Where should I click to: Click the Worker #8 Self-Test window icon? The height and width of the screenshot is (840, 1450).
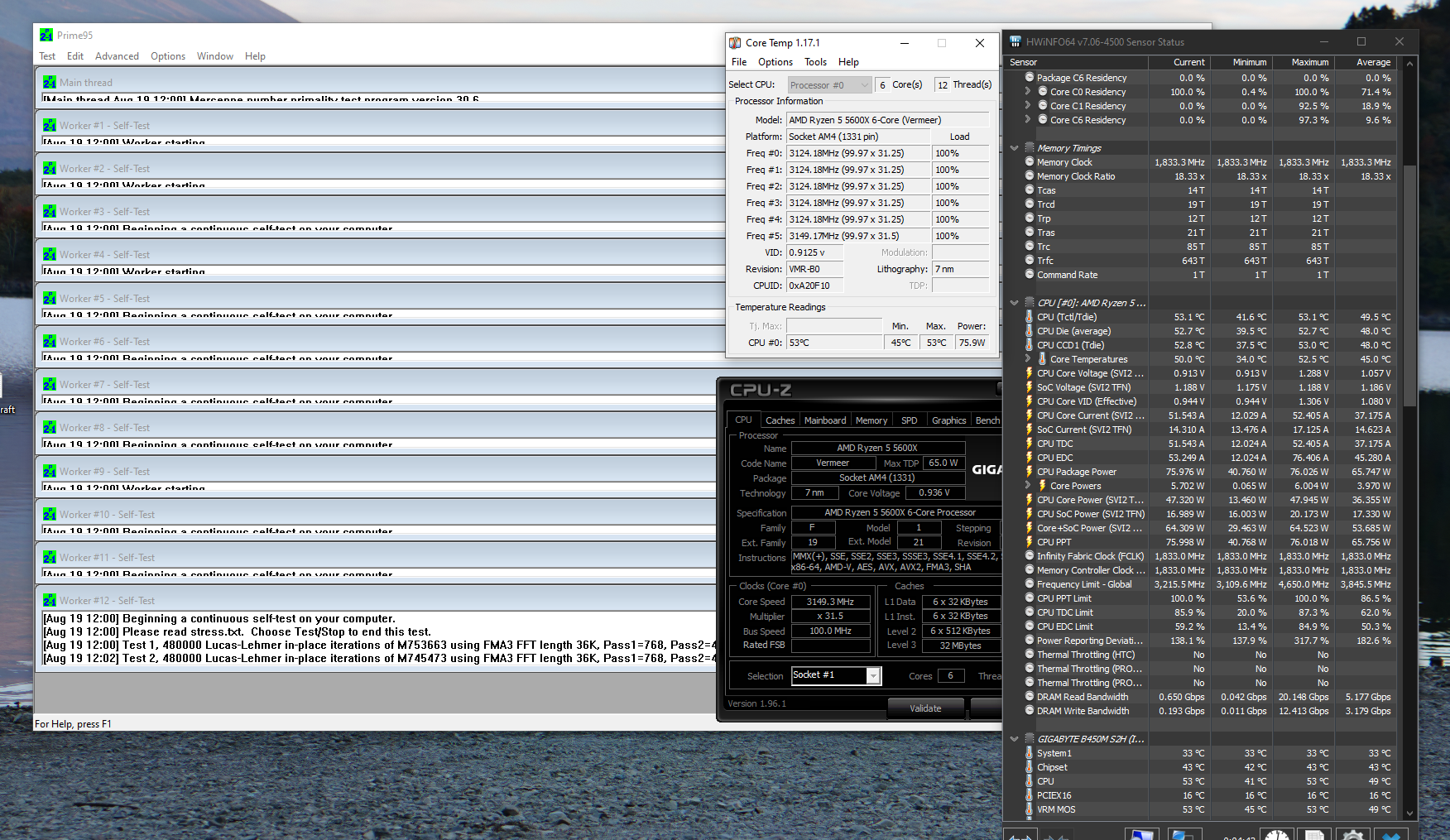[x=50, y=428]
